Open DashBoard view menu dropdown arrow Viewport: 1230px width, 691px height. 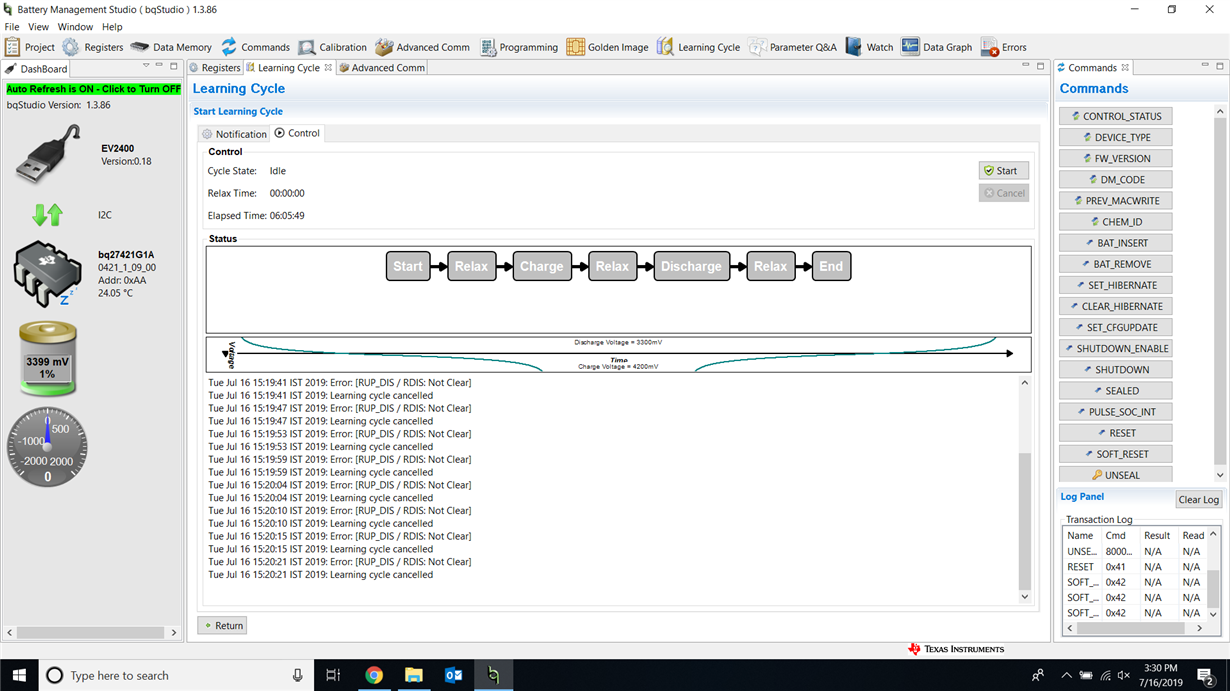[x=146, y=66]
